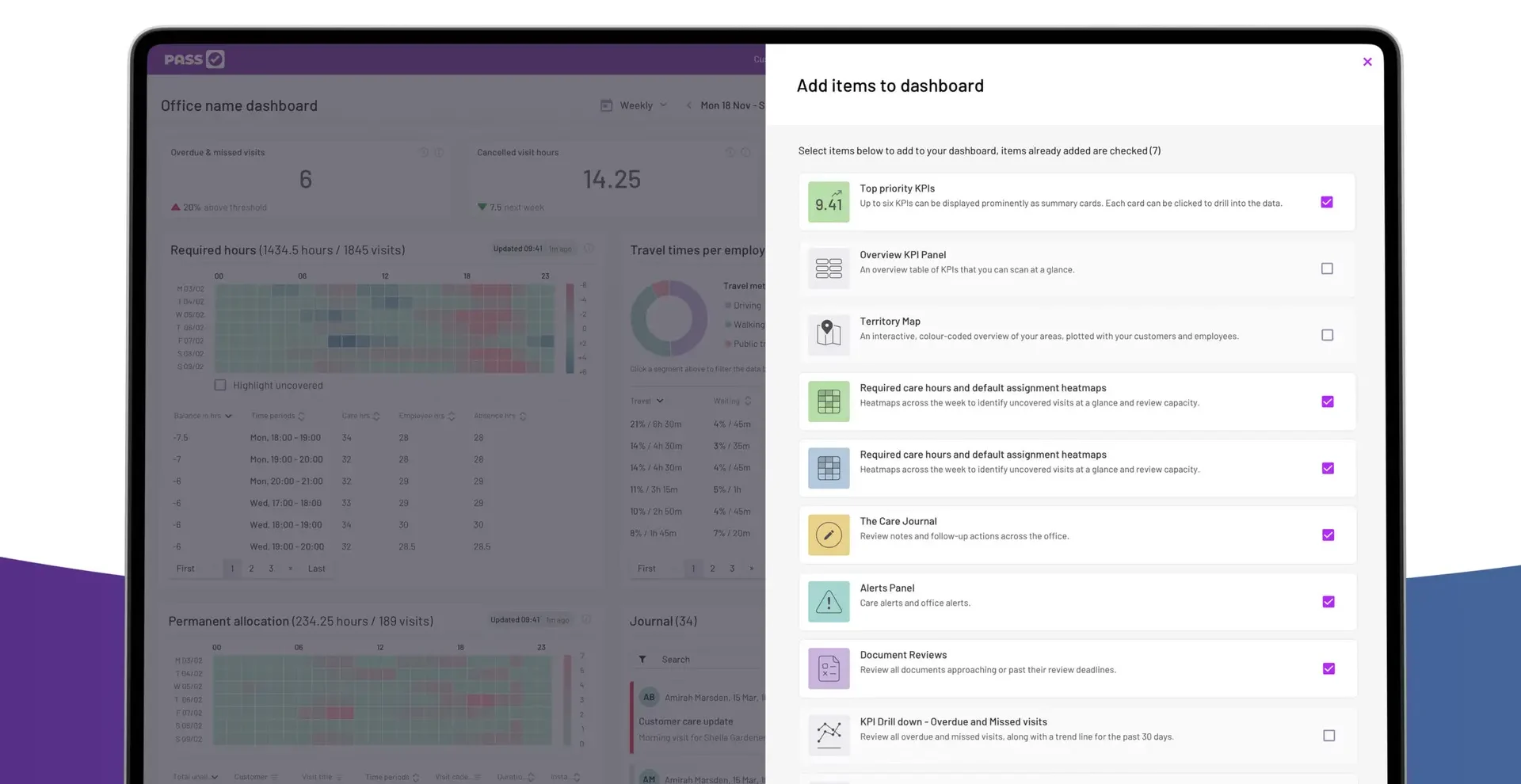Image resolution: width=1521 pixels, height=784 pixels.
Task: Click the Alerts Panel warning triangle icon
Action: [x=829, y=602]
